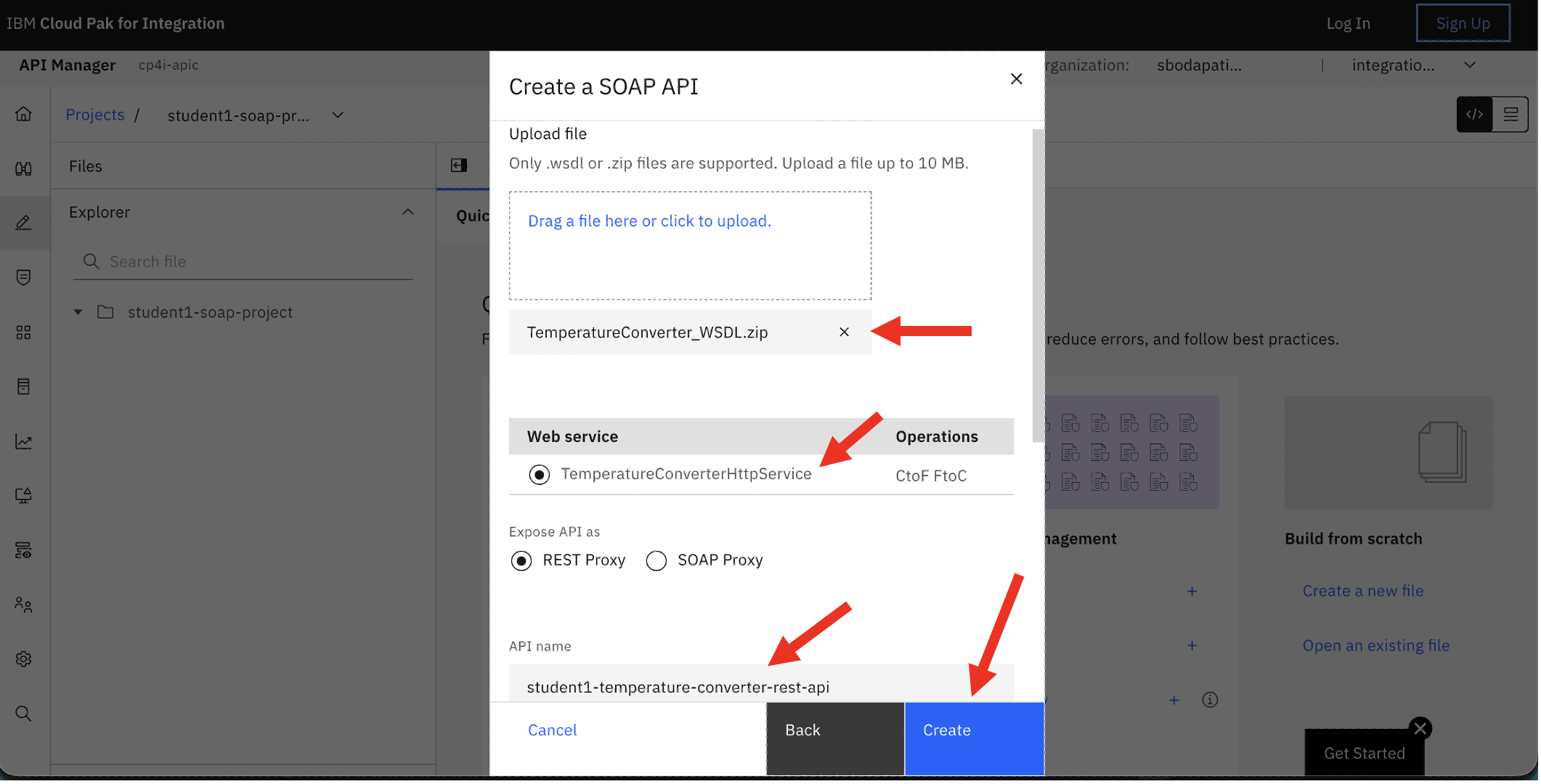Viewport: 1541px width, 784px height.
Task: Collapse the Explorer section chevron
Action: (x=409, y=213)
